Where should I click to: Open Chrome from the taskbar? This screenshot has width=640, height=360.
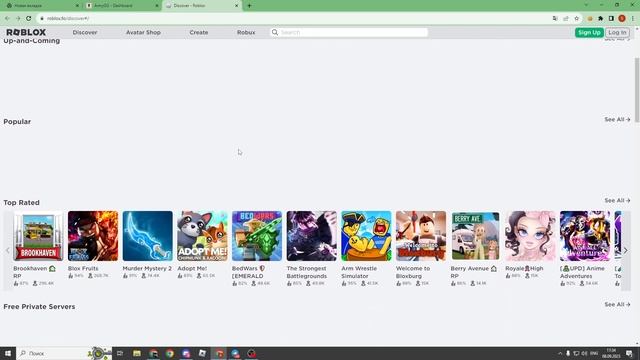point(170,353)
